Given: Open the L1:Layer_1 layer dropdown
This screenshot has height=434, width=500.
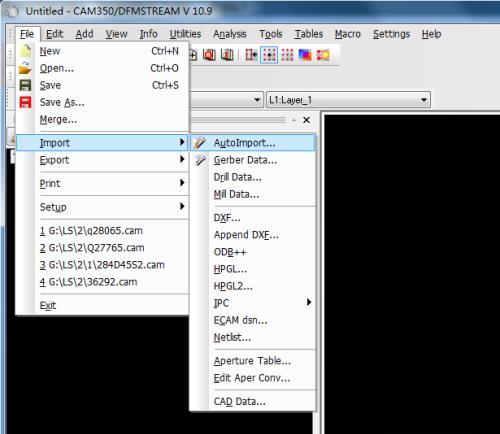Looking at the screenshot, I should [x=348, y=100].
